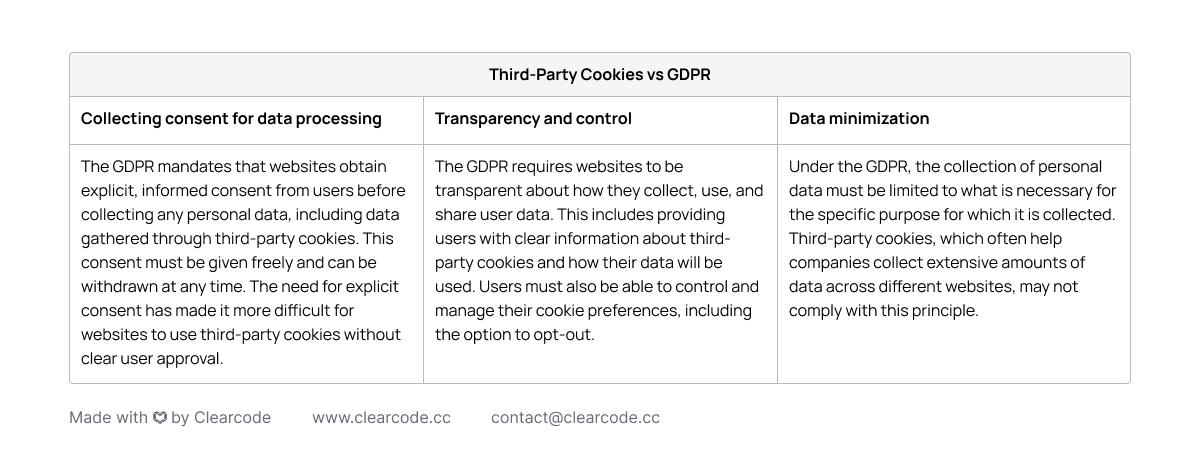Select the 'Data minimization' column header

click(x=859, y=119)
